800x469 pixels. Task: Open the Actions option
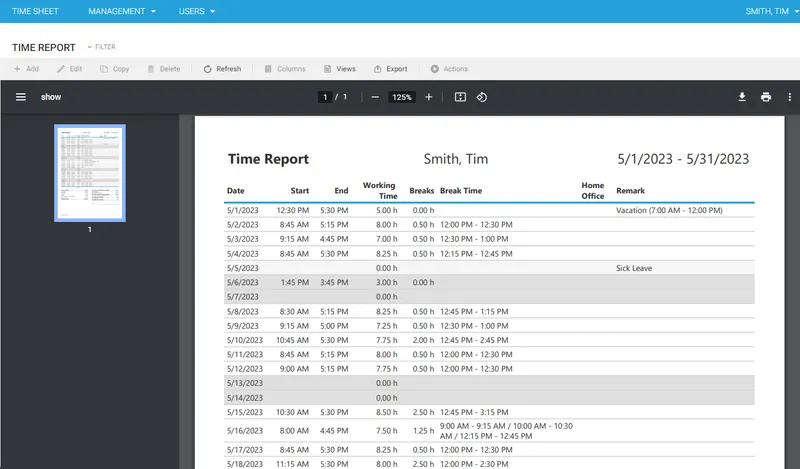(x=449, y=69)
